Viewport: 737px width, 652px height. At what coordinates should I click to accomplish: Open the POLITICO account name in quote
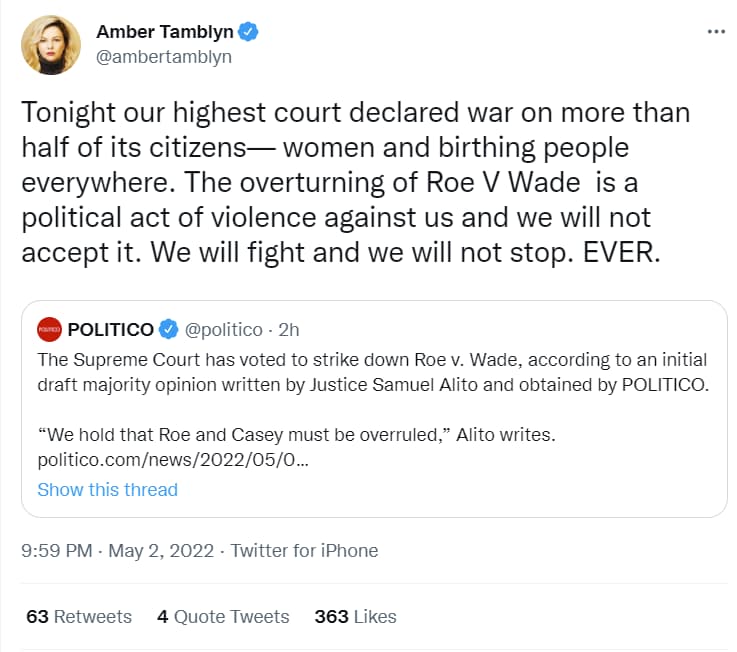110,330
